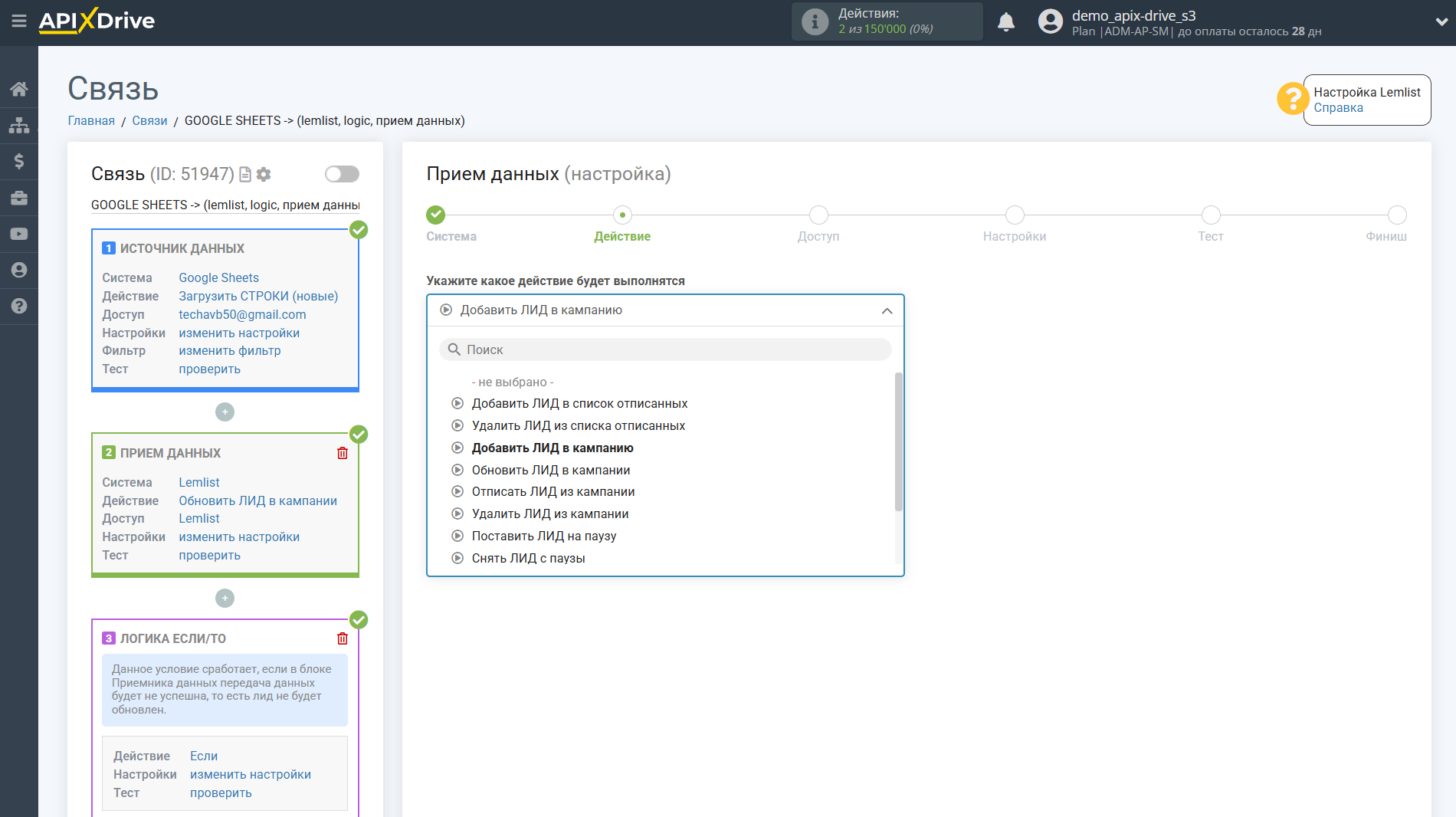Select 'Удалить ЛИД из кампании' option

(x=550, y=514)
